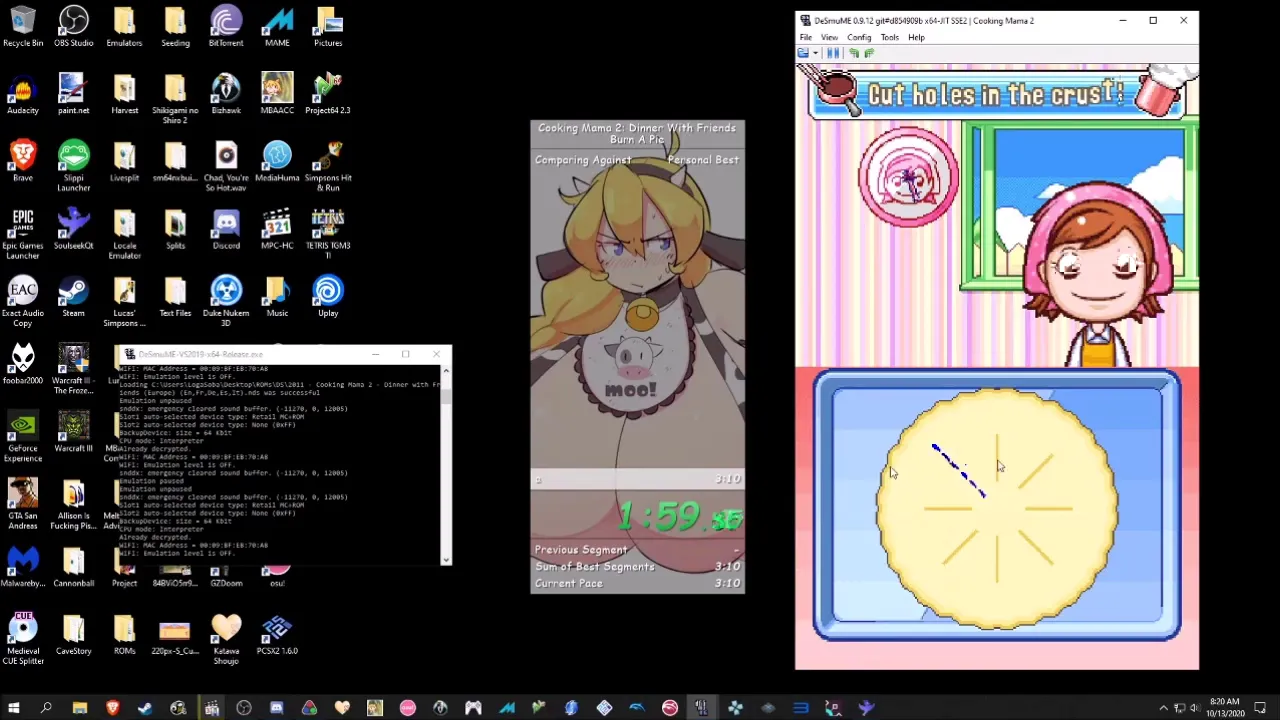Open File Explorer from the taskbar
This screenshot has width=1280, height=720.
[79, 708]
